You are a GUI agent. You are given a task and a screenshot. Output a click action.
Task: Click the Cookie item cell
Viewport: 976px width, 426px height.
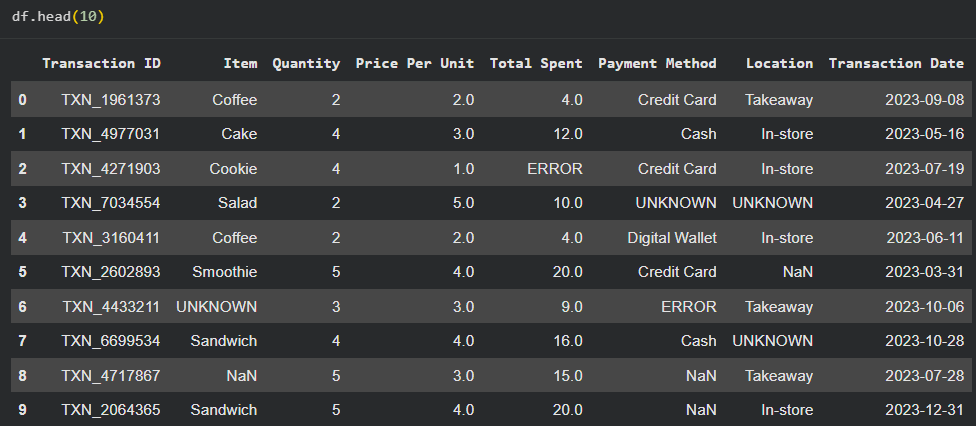[233, 169]
